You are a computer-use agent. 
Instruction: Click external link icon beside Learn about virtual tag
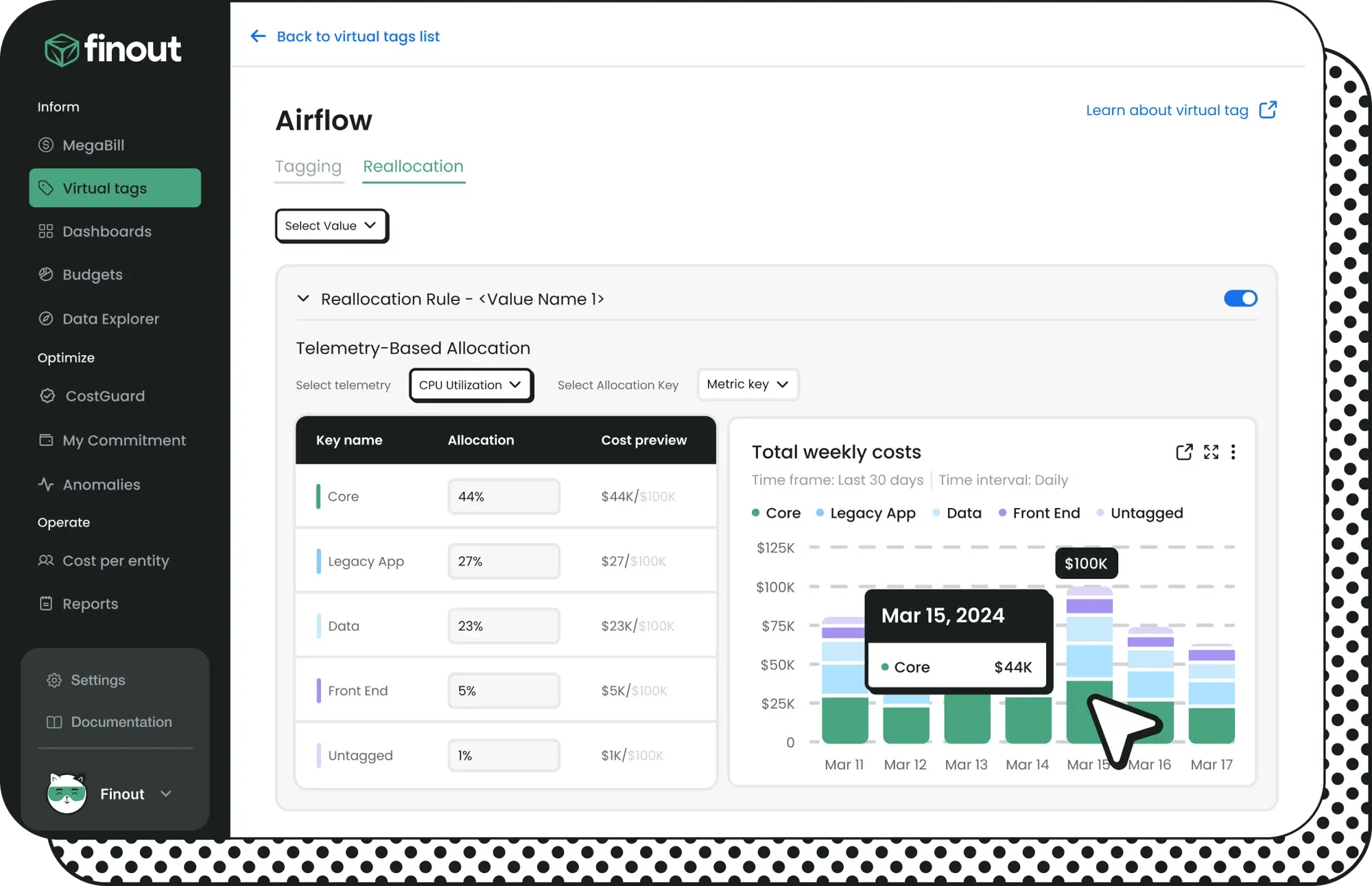[x=1268, y=110]
